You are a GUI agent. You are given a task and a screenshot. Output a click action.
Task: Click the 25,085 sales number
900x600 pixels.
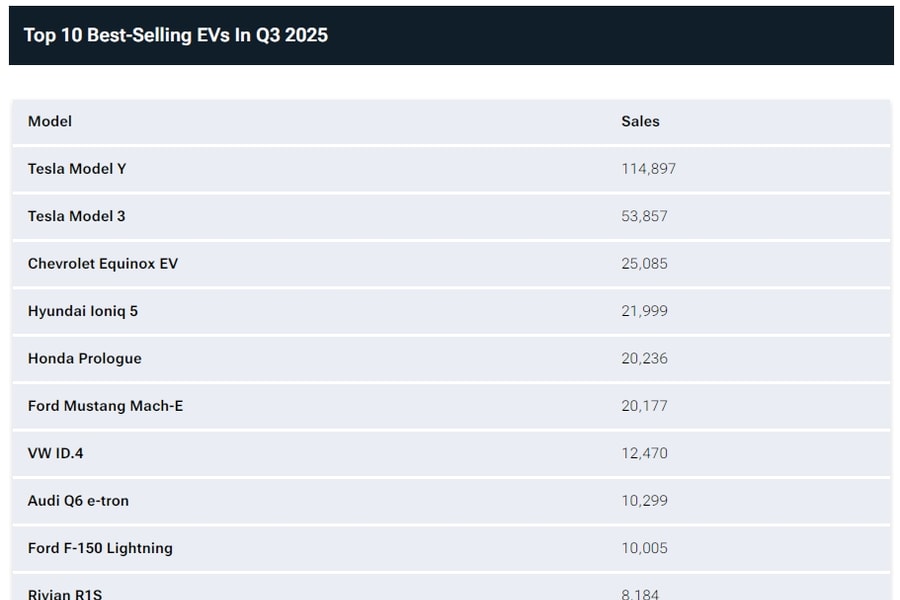tap(644, 264)
